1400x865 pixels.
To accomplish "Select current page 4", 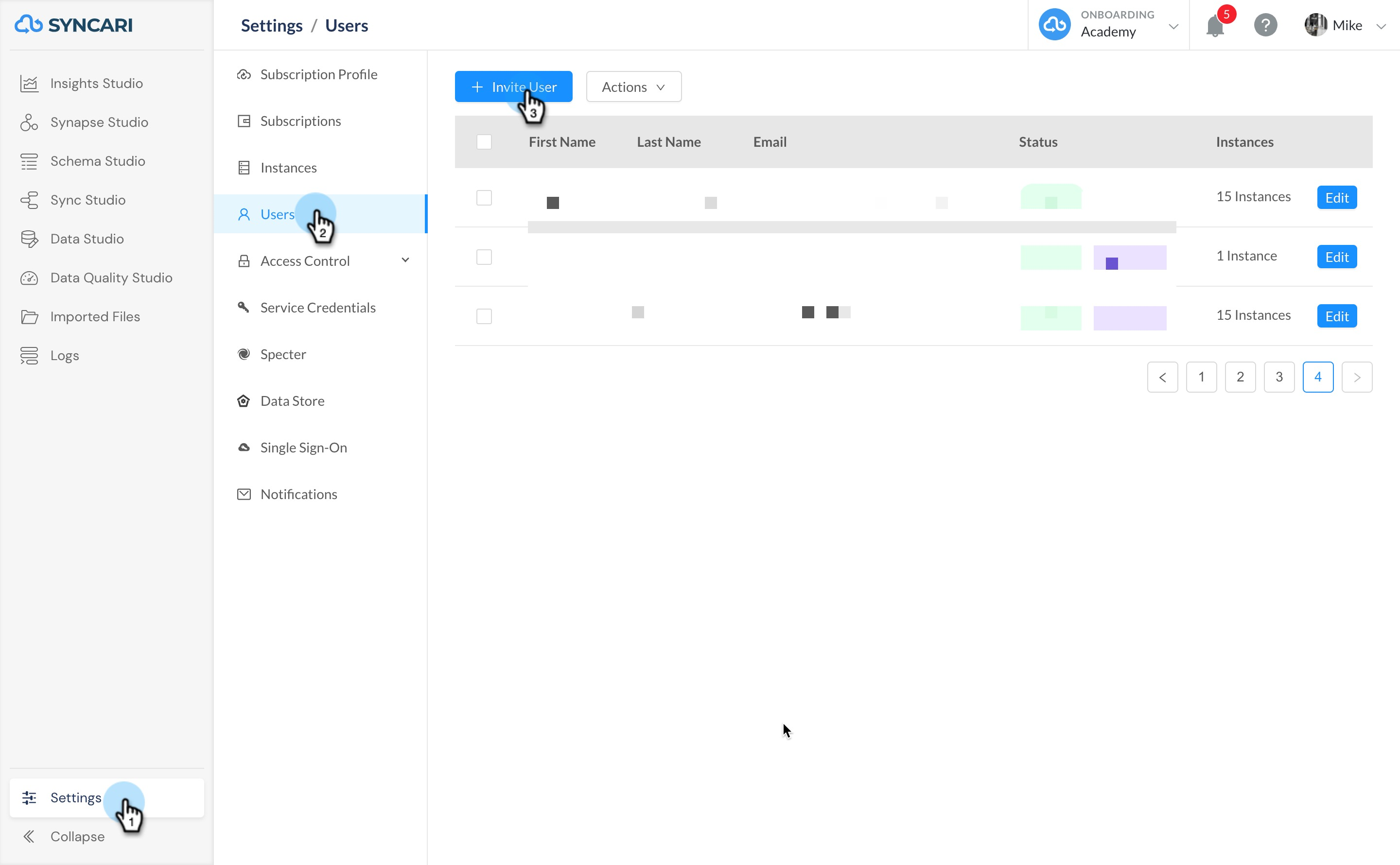I will (1318, 377).
